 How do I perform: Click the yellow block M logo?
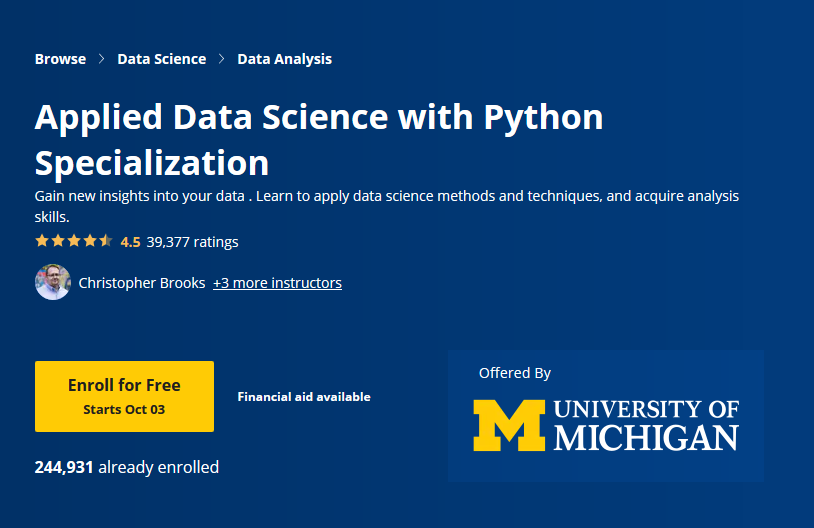click(x=509, y=425)
